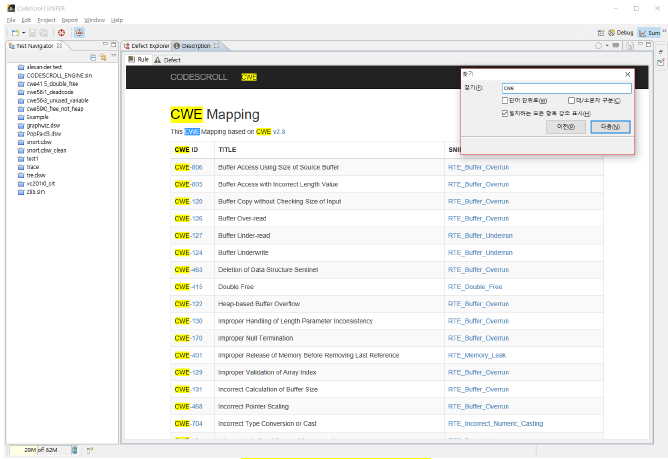This screenshot has width=668, height=459.
Task: Click the status bar icon right of the trash
Action: tap(90, 450)
